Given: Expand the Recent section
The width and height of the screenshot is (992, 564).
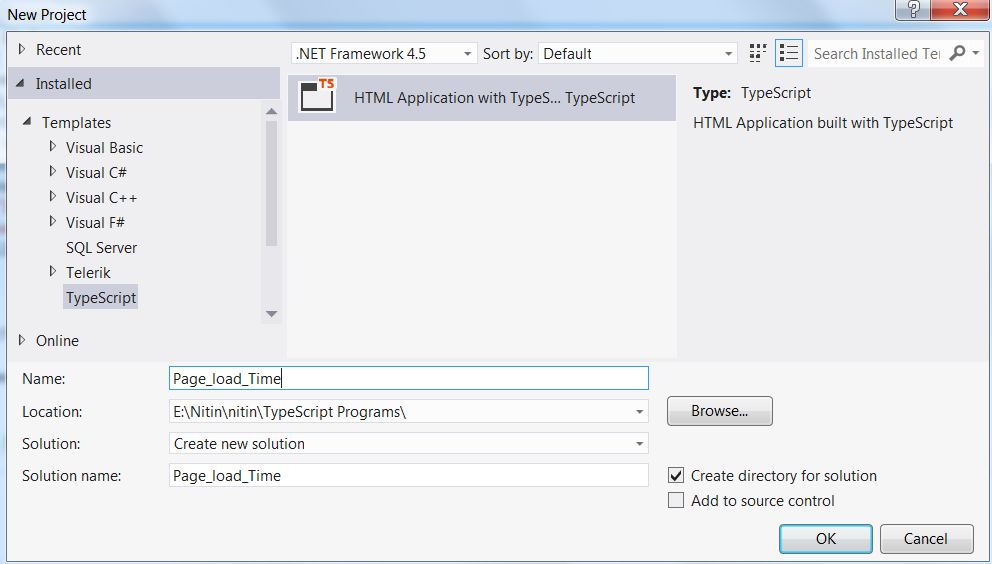Looking at the screenshot, I should pos(22,49).
